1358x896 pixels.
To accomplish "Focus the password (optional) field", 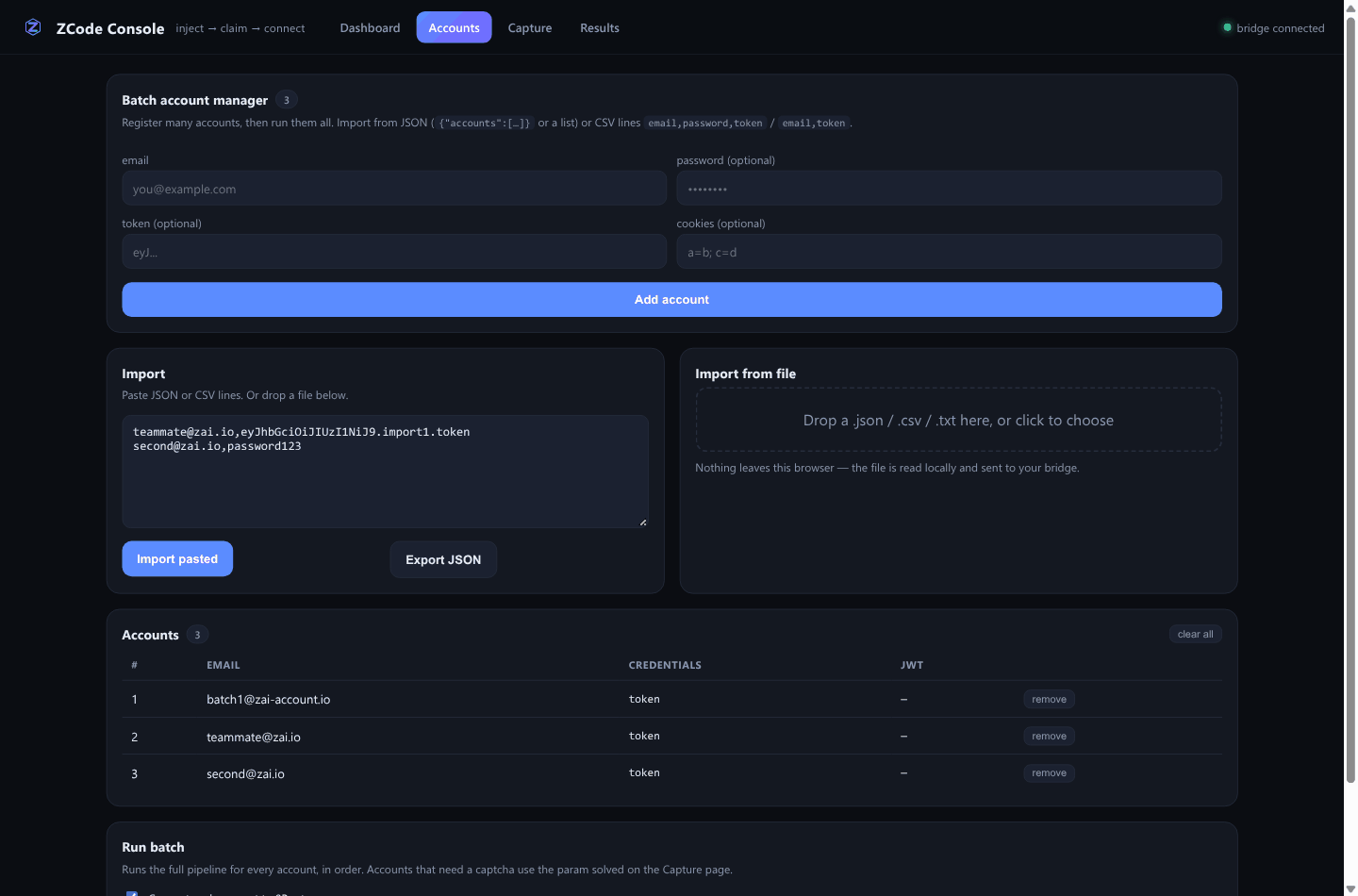I will 949,189.
